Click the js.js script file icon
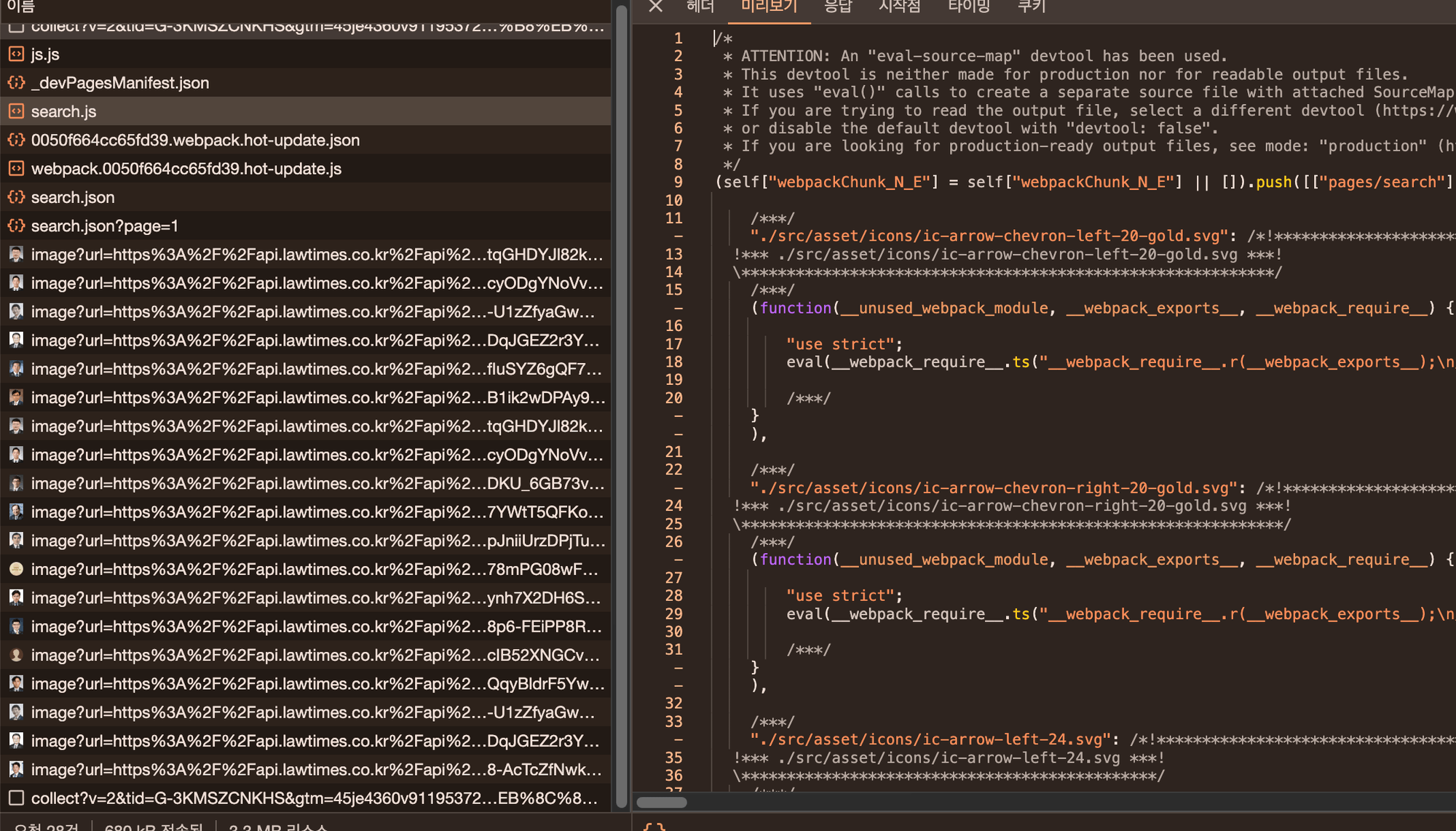Image resolution: width=1456 pixels, height=831 pixels. pos(16,54)
